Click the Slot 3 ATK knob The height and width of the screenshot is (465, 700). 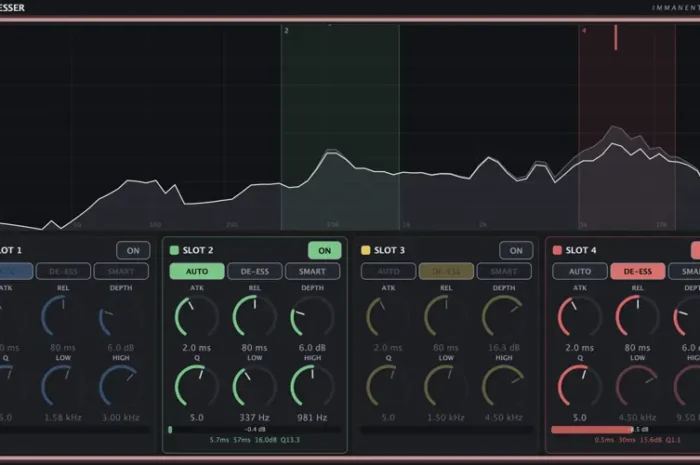click(x=388, y=317)
